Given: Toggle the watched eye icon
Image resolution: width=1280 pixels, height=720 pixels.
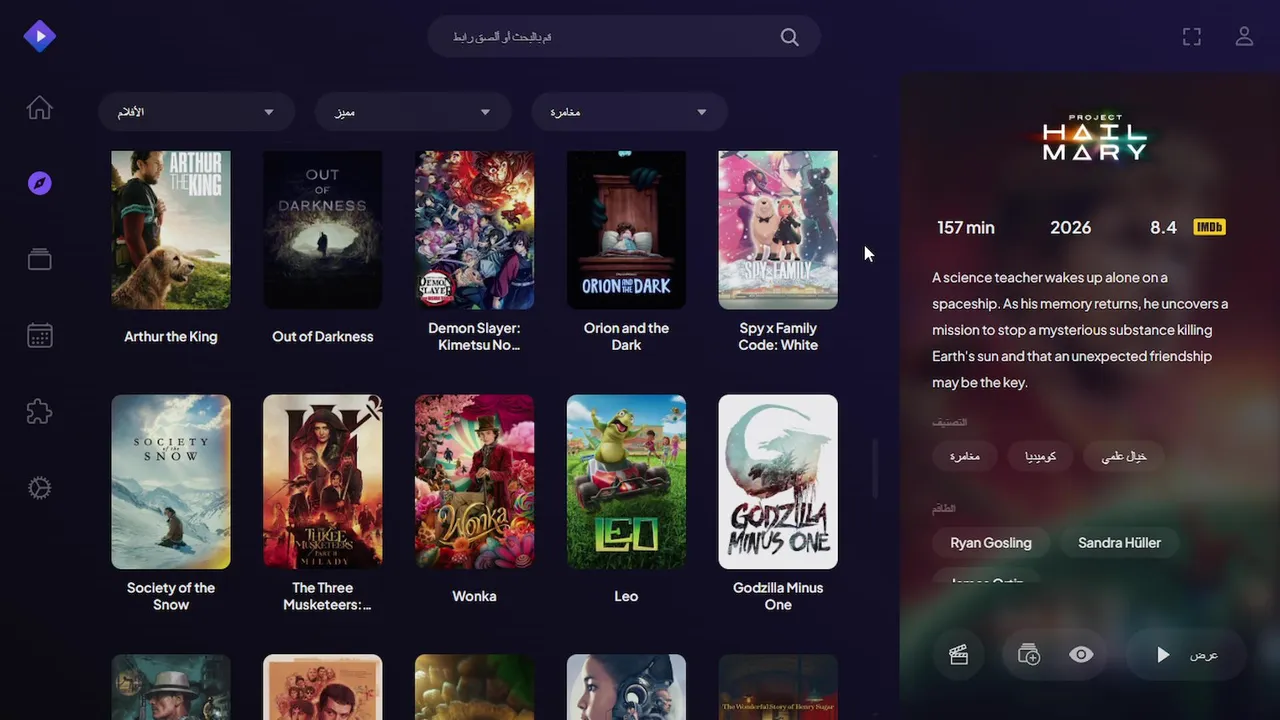Looking at the screenshot, I should point(1081,655).
